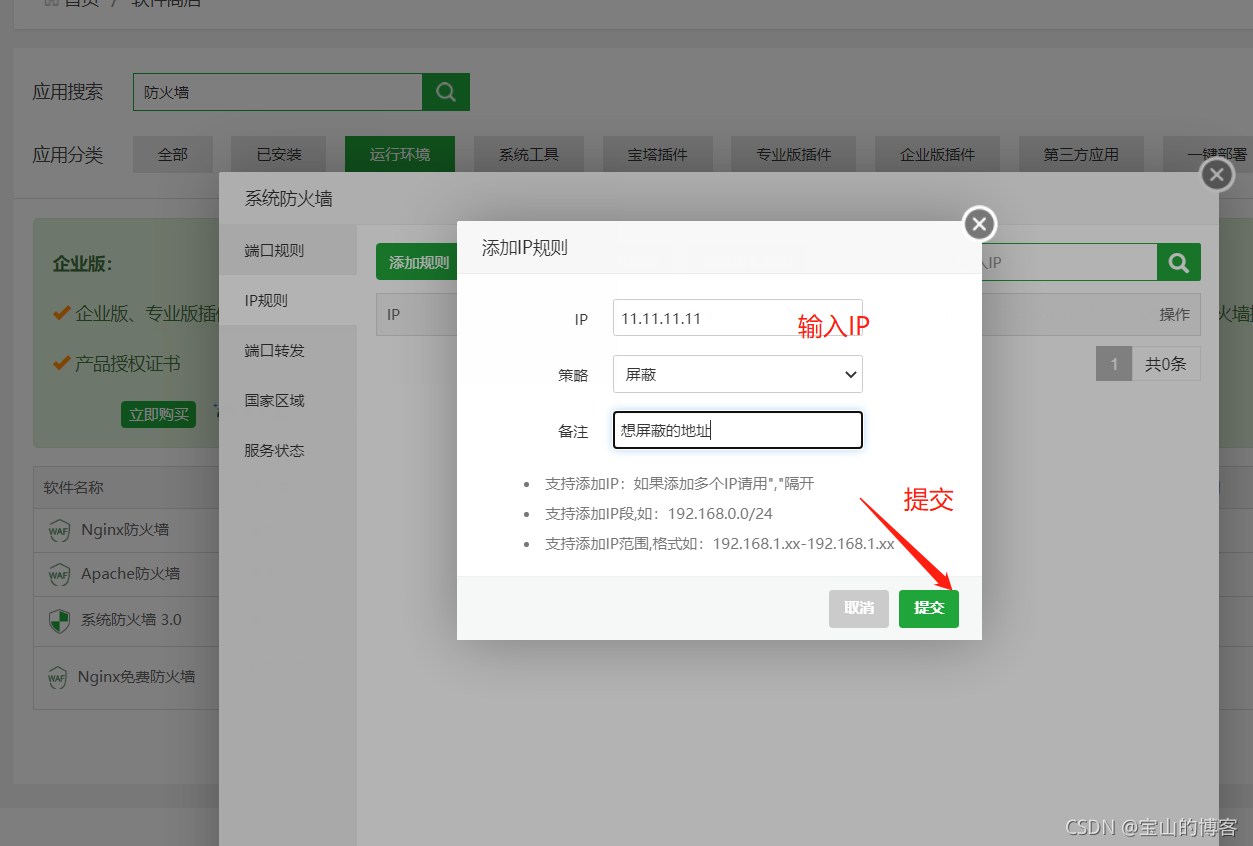The height and width of the screenshot is (846, 1253).
Task: Click the 添加规则 green button
Action: pyautogui.click(x=418, y=262)
